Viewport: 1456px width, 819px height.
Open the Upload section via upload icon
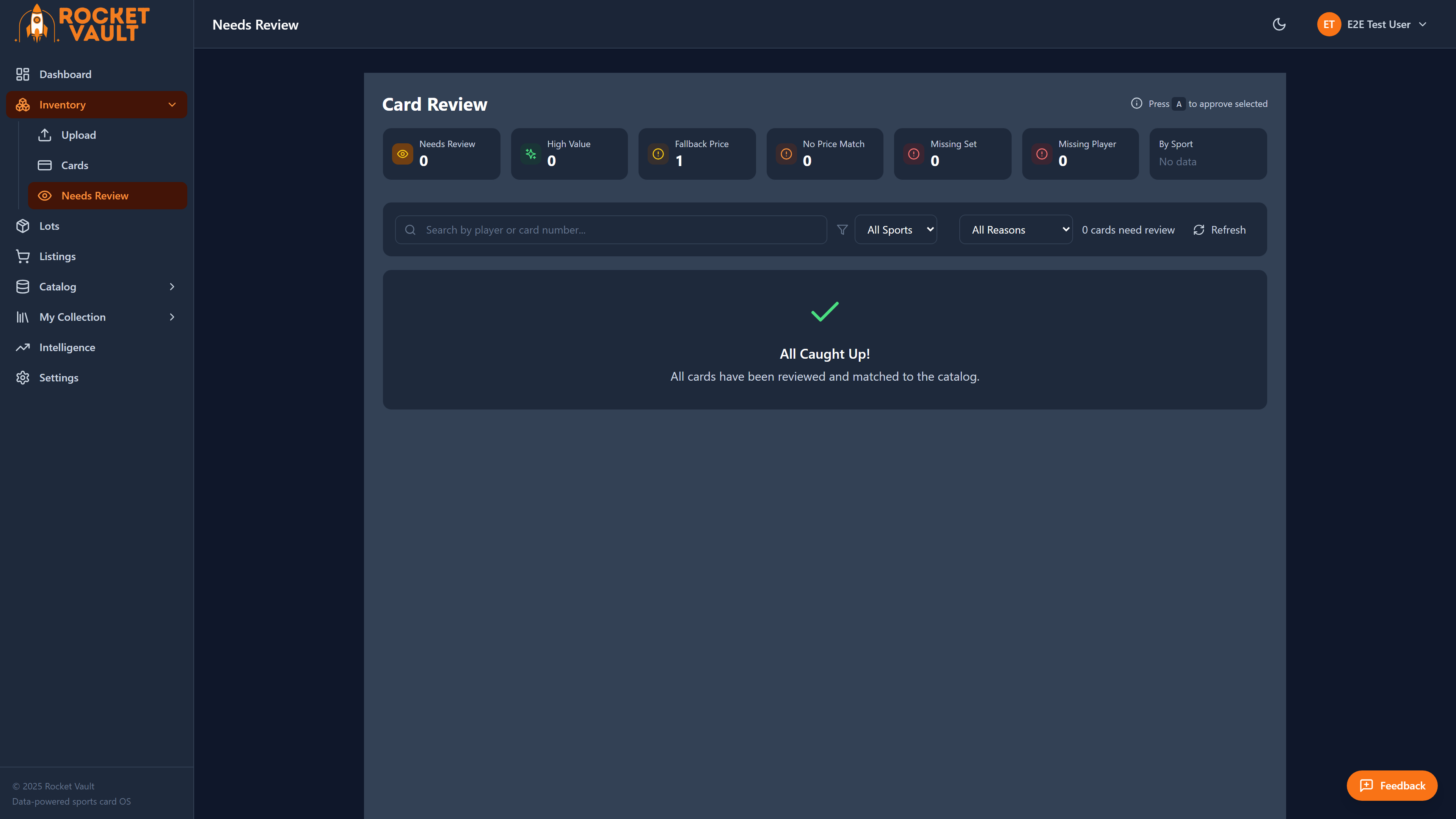pos(45,135)
